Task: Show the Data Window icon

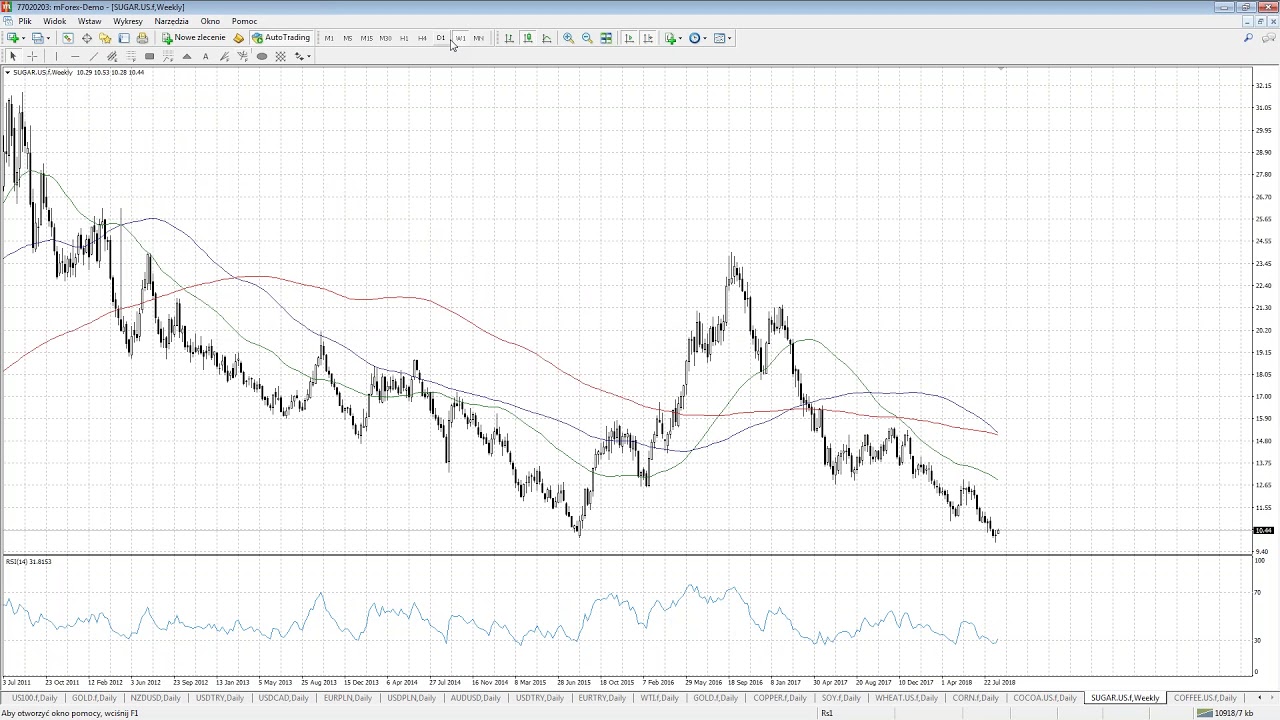Action: pyautogui.click(x=87, y=38)
